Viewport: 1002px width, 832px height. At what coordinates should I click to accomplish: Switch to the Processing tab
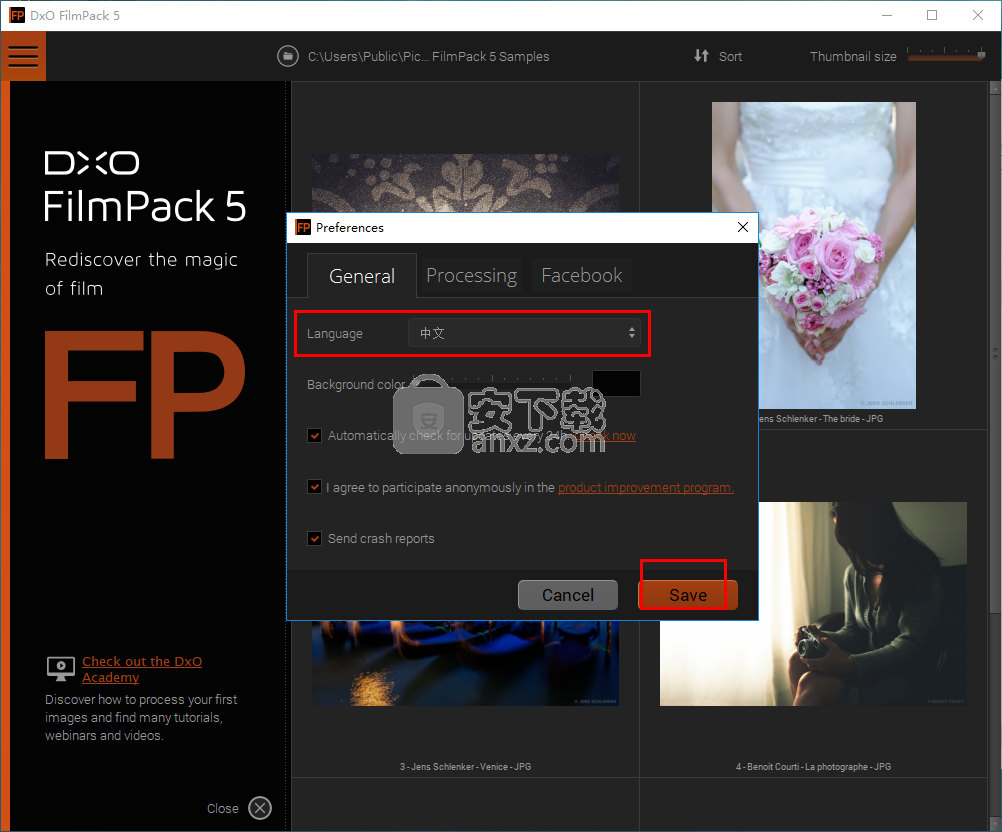click(x=472, y=275)
